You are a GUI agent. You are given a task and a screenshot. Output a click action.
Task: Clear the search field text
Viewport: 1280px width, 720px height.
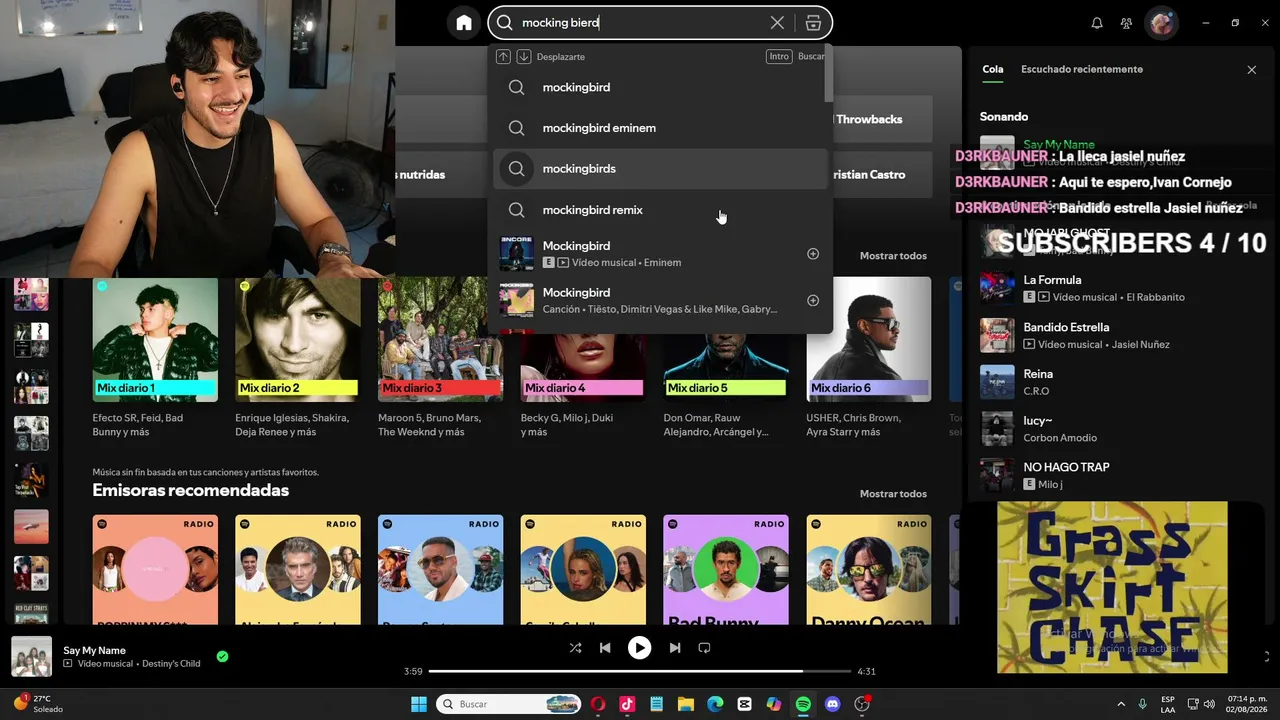[777, 23]
